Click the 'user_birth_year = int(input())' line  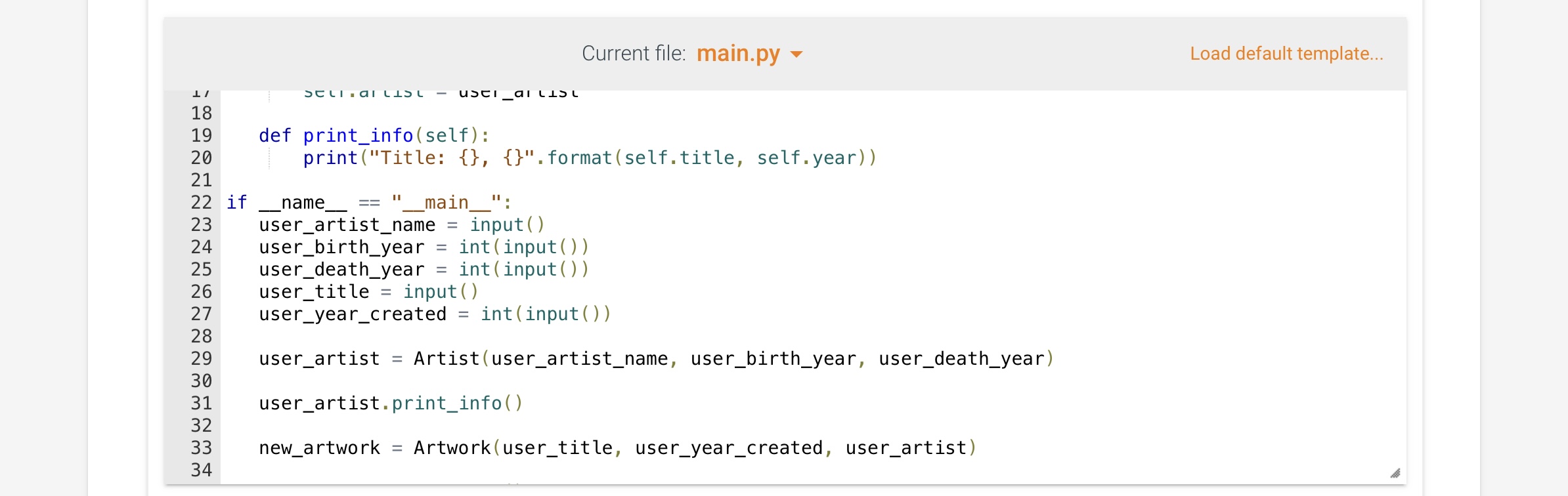tap(424, 247)
